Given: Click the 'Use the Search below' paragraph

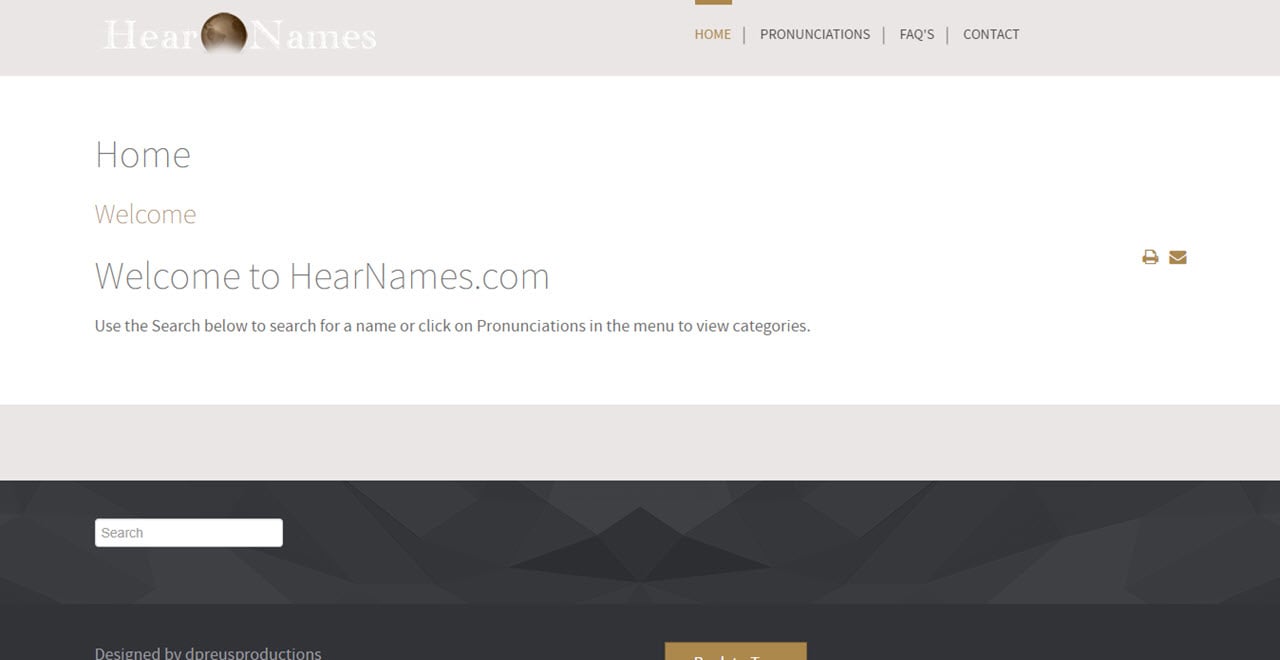Looking at the screenshot, I should tap(452, 326).
